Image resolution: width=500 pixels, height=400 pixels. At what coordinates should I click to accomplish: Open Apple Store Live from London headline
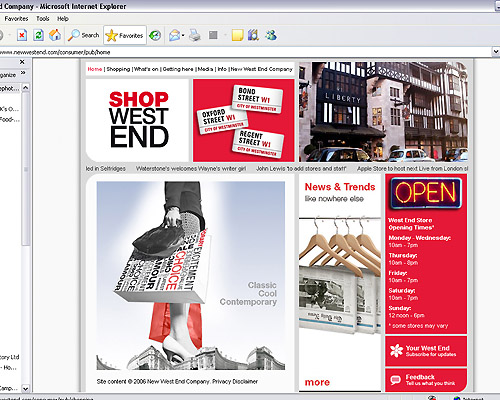pyautogui.click(x=412, y=169)
